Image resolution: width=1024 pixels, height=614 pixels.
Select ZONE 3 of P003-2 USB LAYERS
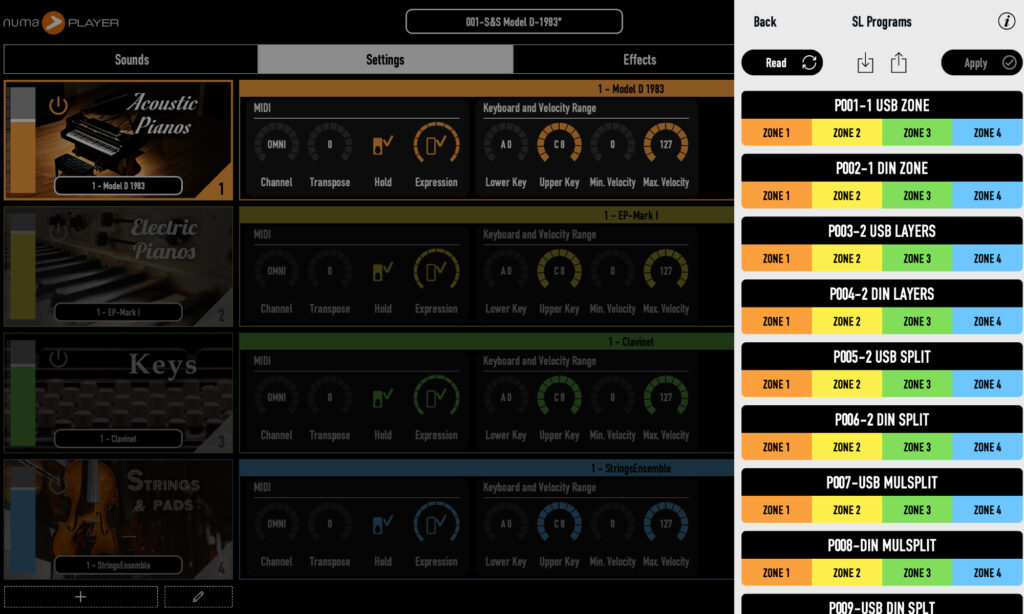pyautogui.click(x=918, y=258)
